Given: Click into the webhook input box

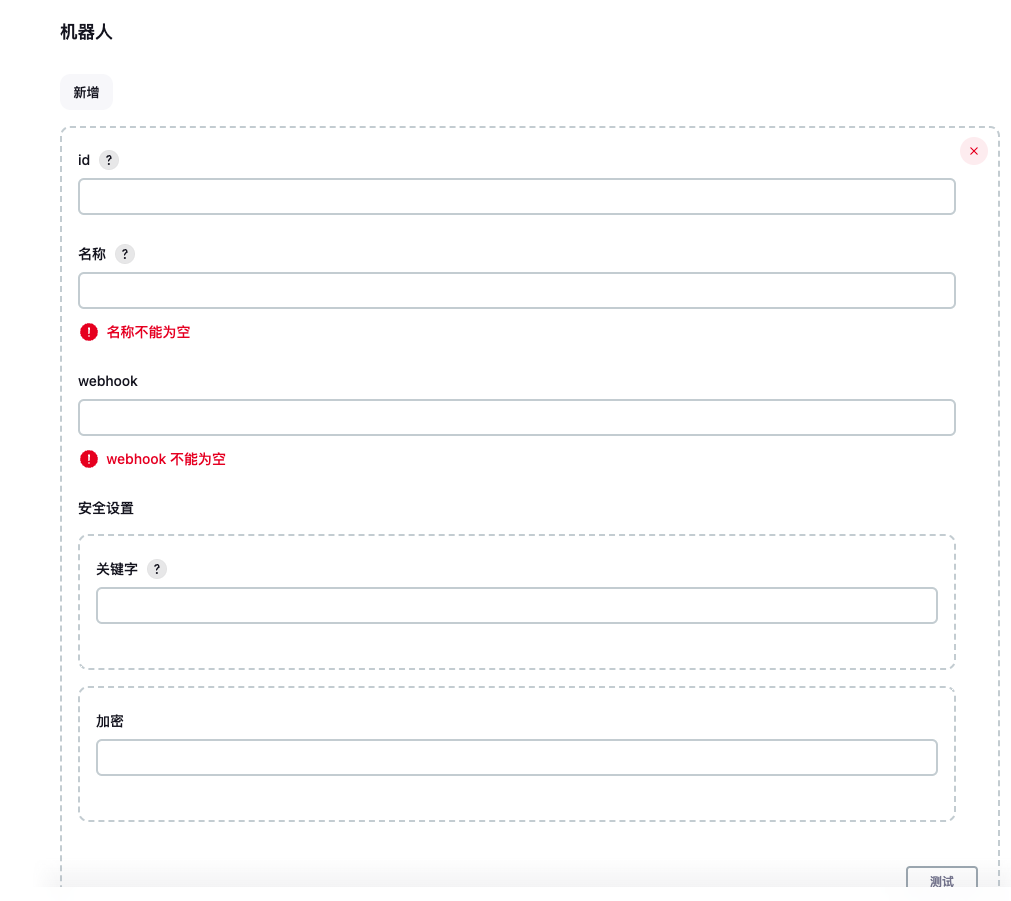Looking at the screenshot, I should pyautogui.click(x=516, y=417).
